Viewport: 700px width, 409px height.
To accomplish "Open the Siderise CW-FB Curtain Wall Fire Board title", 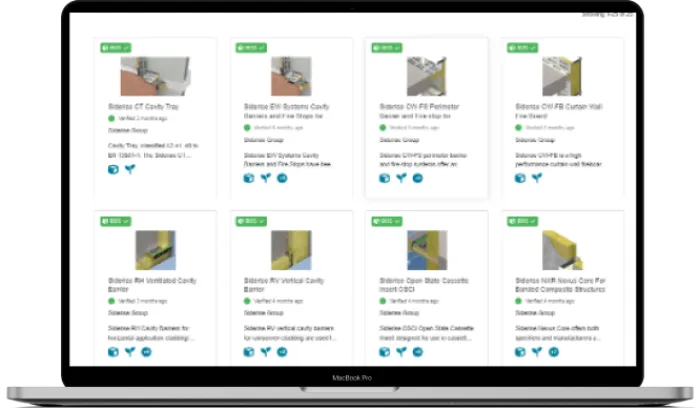I will coord(559,111).
